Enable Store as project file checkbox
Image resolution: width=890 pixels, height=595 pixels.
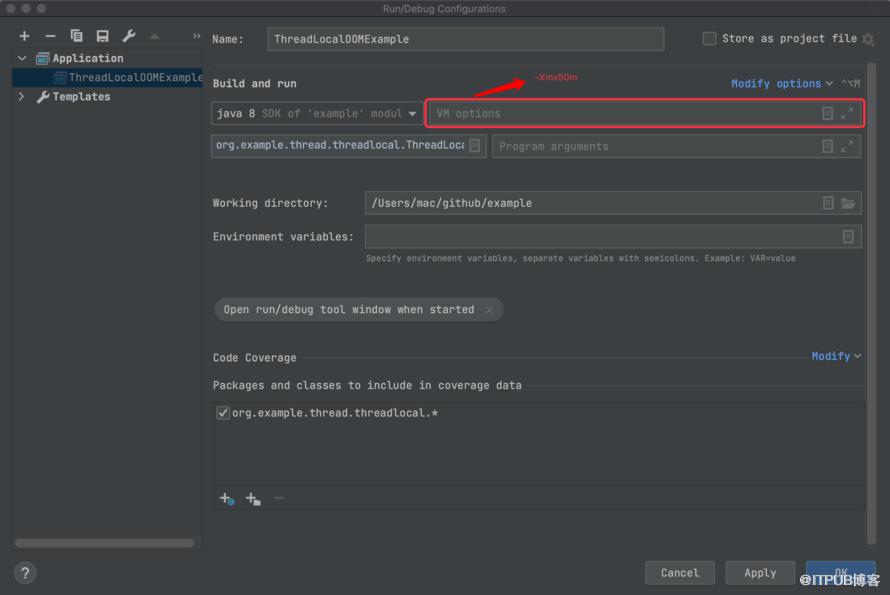click(x=709, y=39)
